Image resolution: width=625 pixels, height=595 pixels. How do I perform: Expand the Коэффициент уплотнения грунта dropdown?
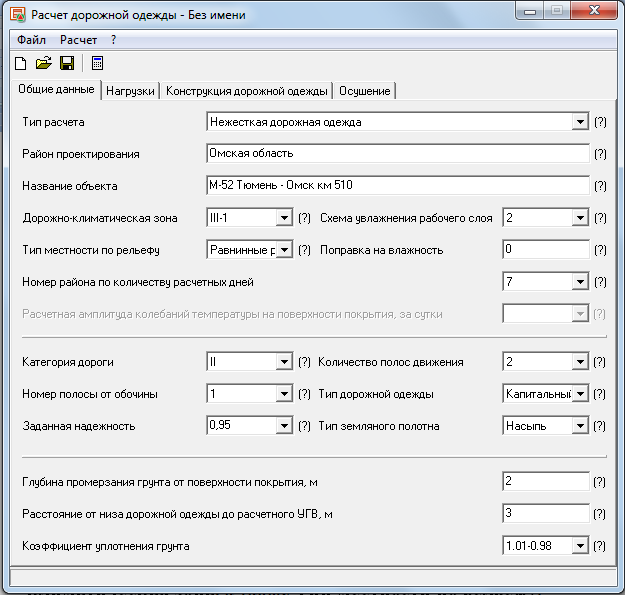(580, 546)
